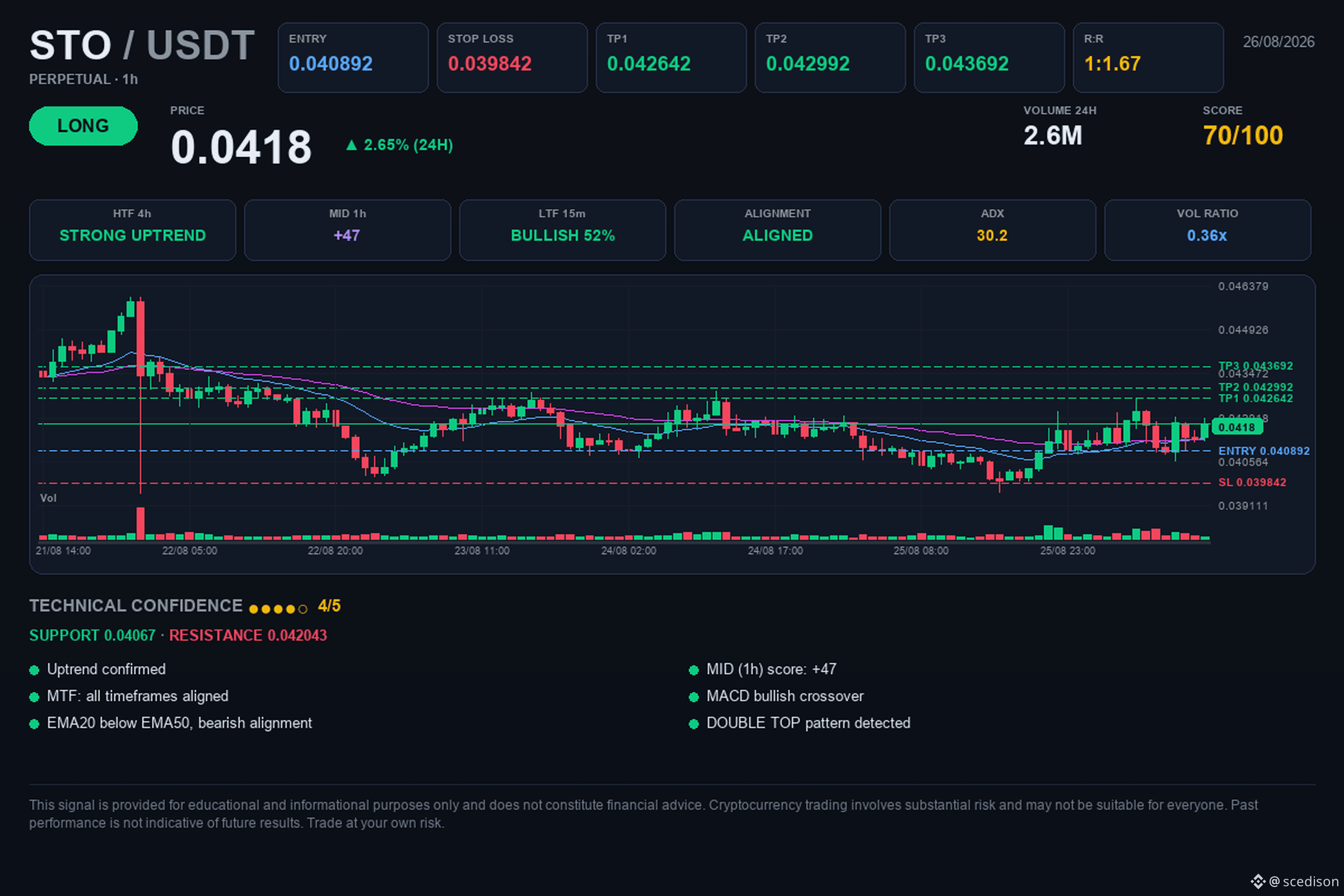Click the current price tag 0.0418 on chart
1344x896 pixels.
pos(1236,427)
